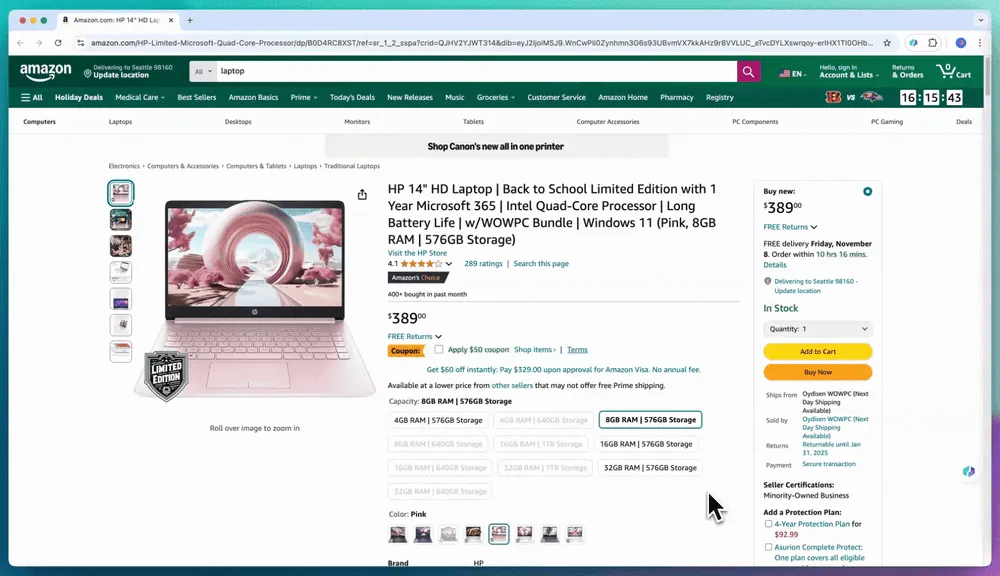
Task: Select the selected Pink color swatch
Action: click(499, 534)
